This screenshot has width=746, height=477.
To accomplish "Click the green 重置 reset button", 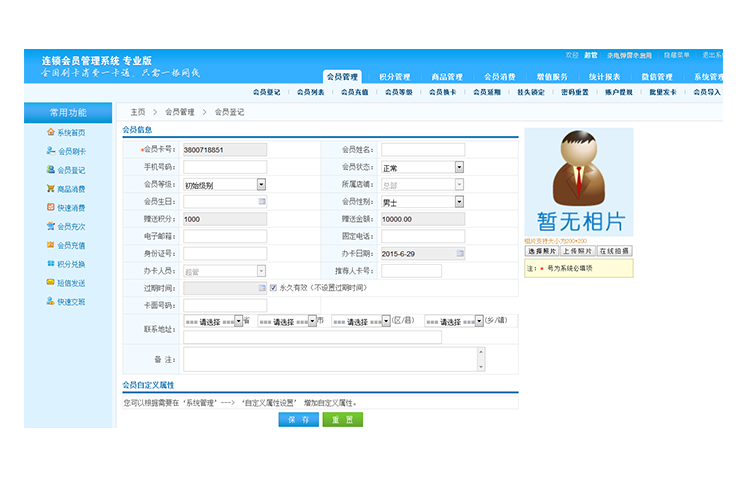I will click(342, 420).
